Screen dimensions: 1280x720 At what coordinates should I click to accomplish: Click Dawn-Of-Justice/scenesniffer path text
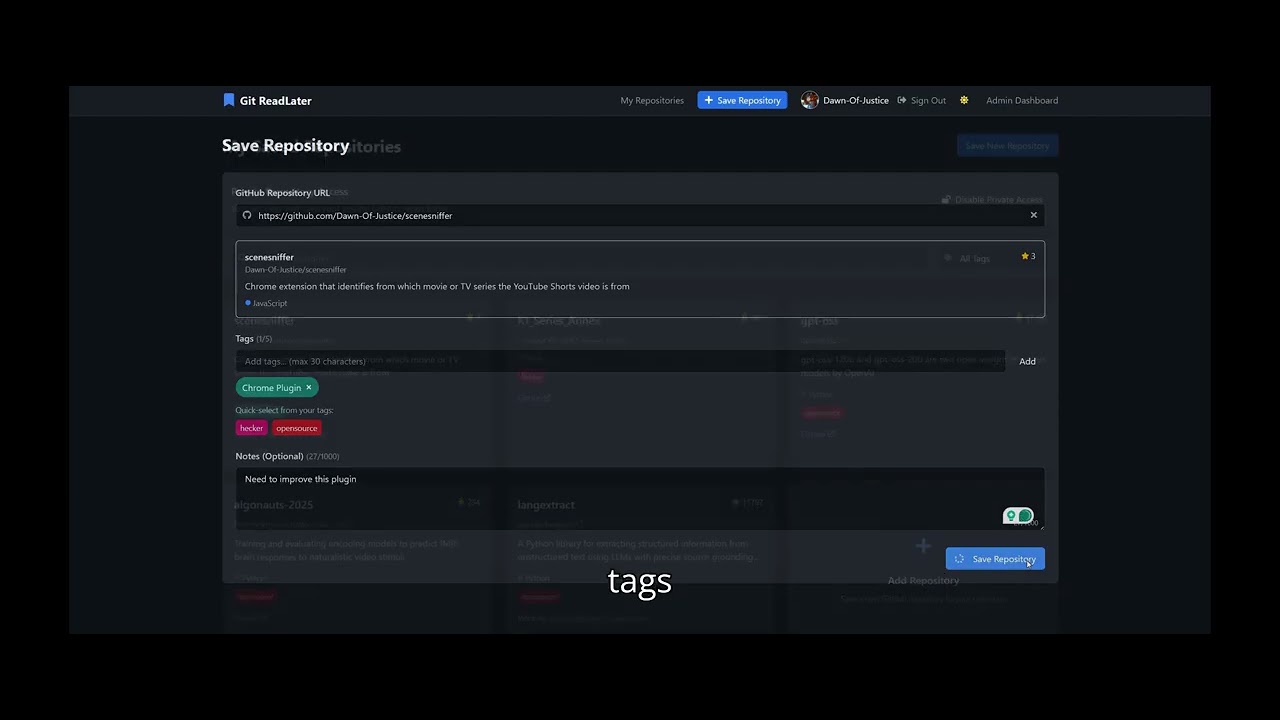(296, 270)
